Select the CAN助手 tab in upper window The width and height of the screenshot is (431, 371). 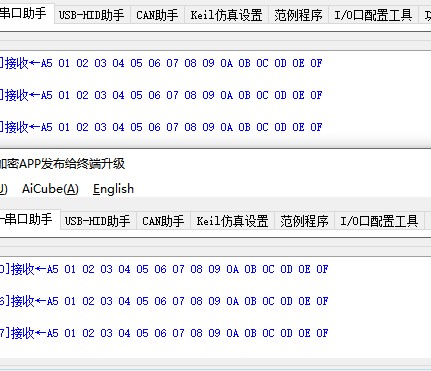157,15
